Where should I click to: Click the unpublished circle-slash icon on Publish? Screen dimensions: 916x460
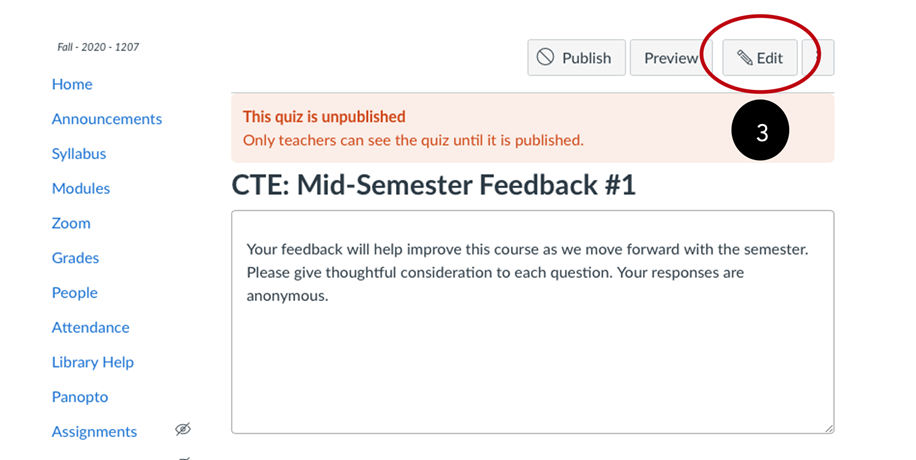[x=545, y=57]
